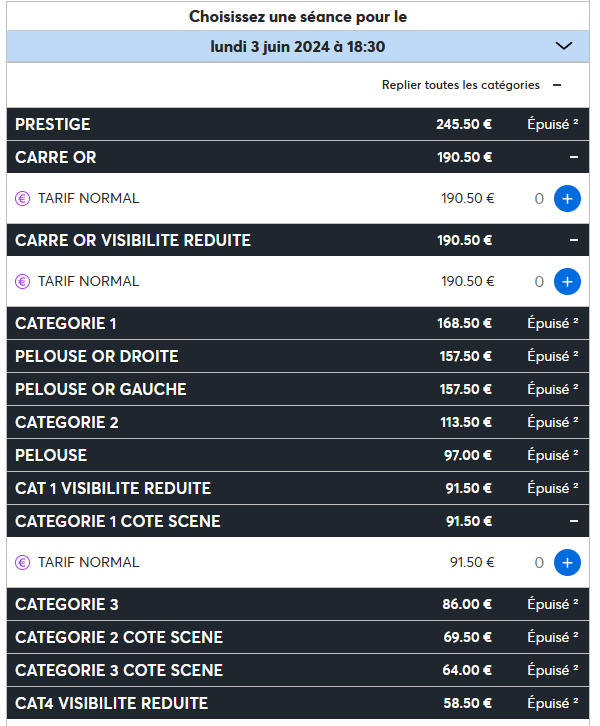
Task: Collapse the CARRE OR section minus icon
Action: pyautogui.click(x=574, y=157)
